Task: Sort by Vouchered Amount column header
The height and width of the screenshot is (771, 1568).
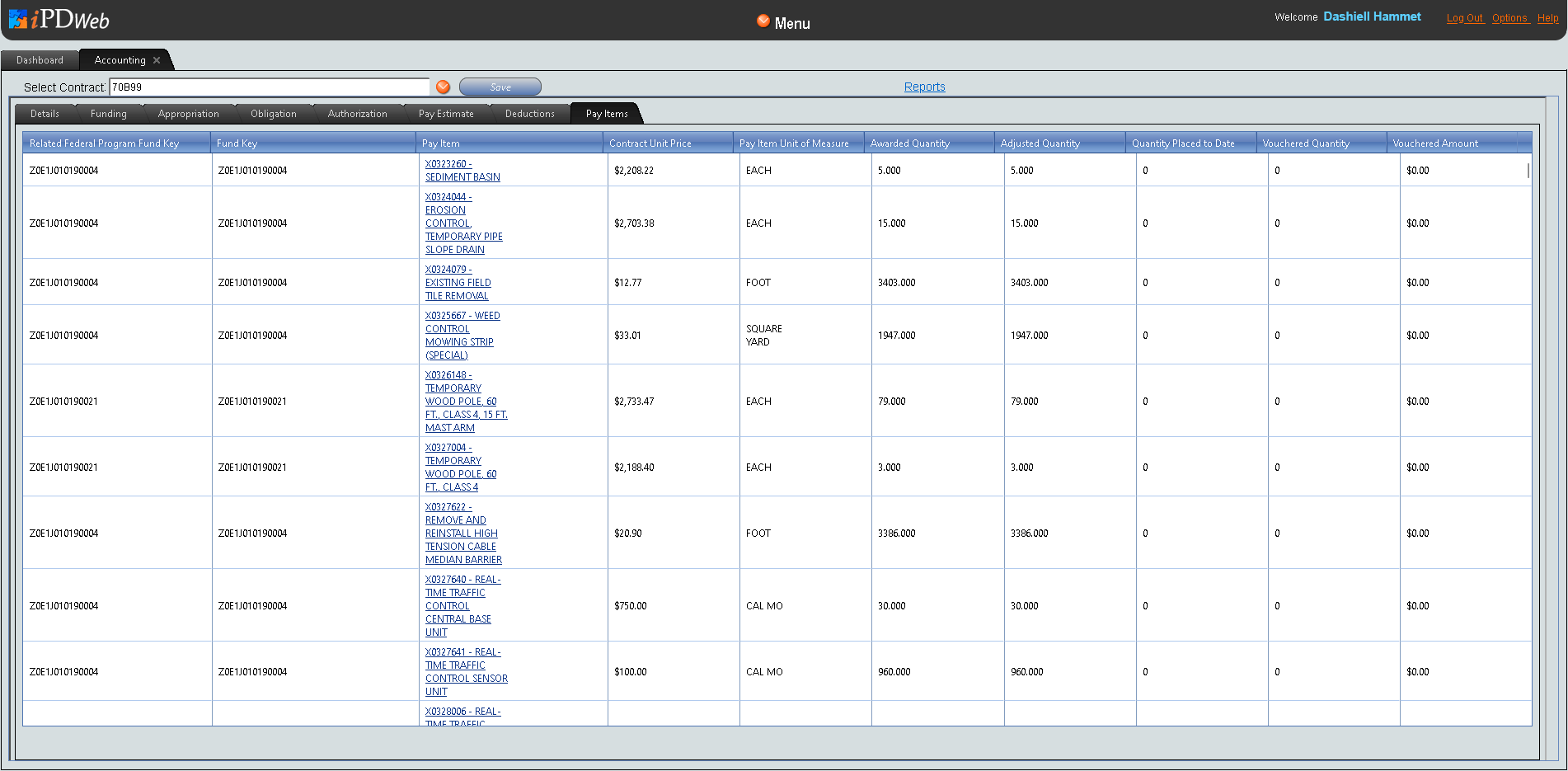Action: coord(1435,143)
